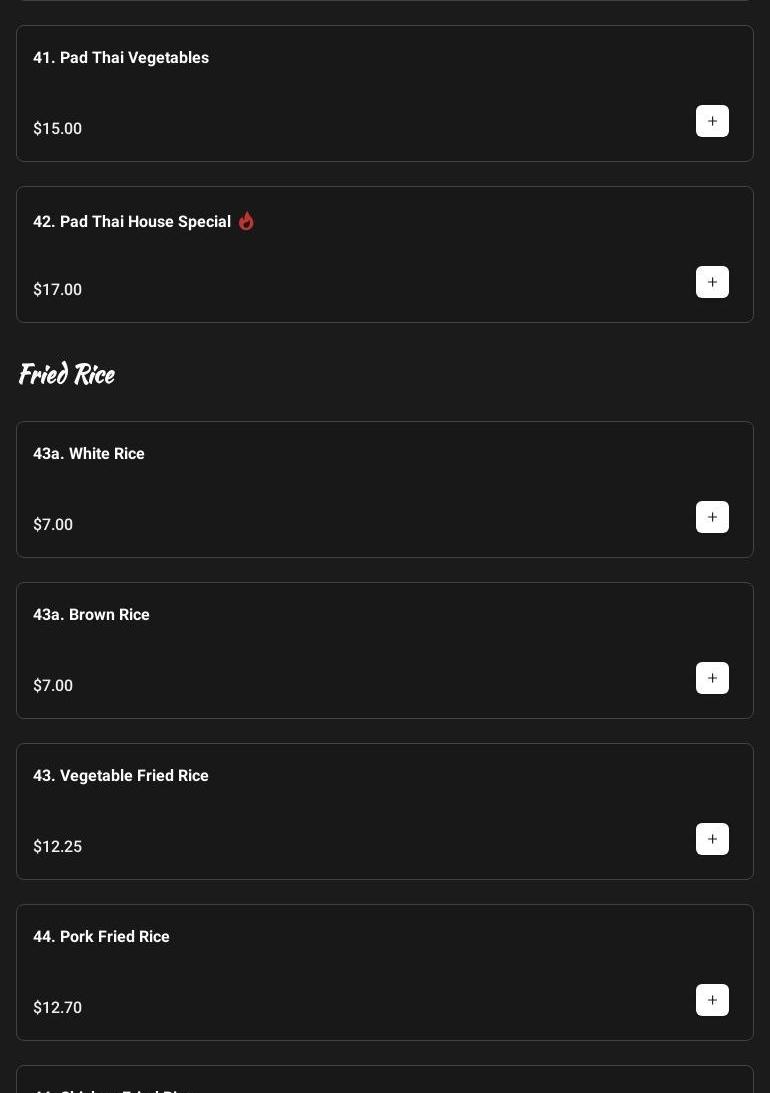Click the $7.00 price under White Rice

point(53,525)
